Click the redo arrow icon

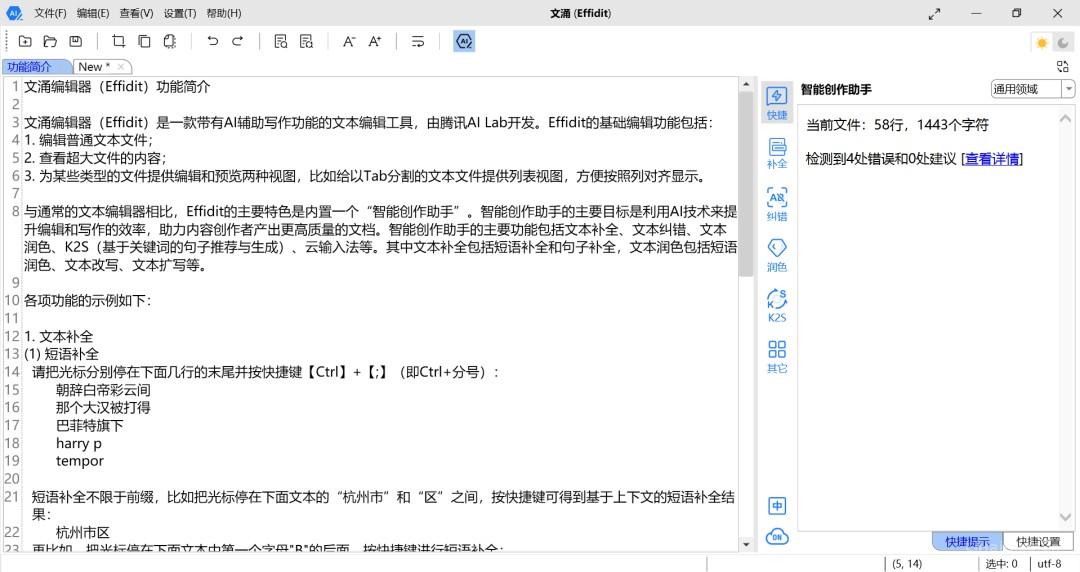click(x=238, y=41)
